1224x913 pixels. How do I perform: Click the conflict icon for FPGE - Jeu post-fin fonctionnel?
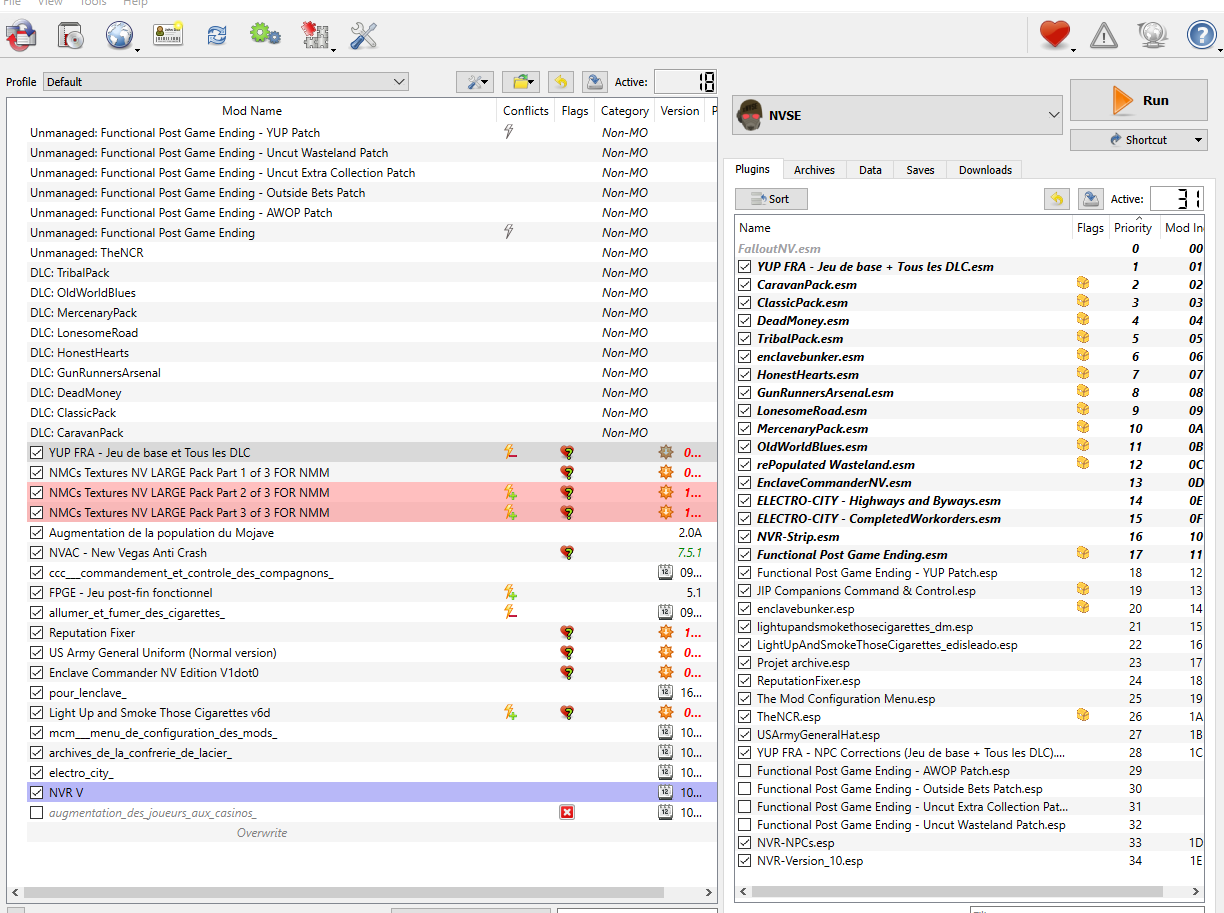coord(510,592)
